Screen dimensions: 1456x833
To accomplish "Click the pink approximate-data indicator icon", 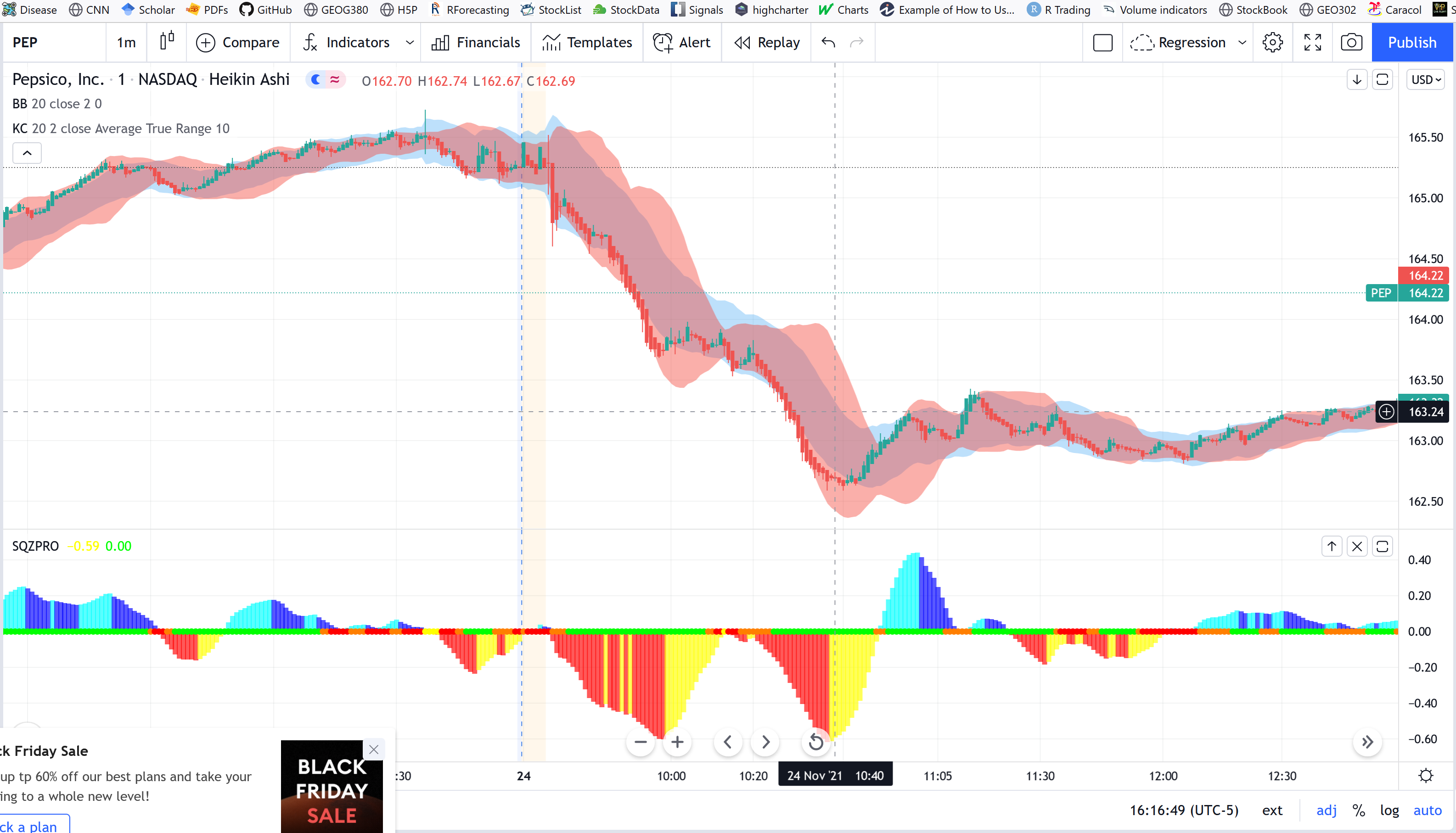I will click(x=335, y=79).
